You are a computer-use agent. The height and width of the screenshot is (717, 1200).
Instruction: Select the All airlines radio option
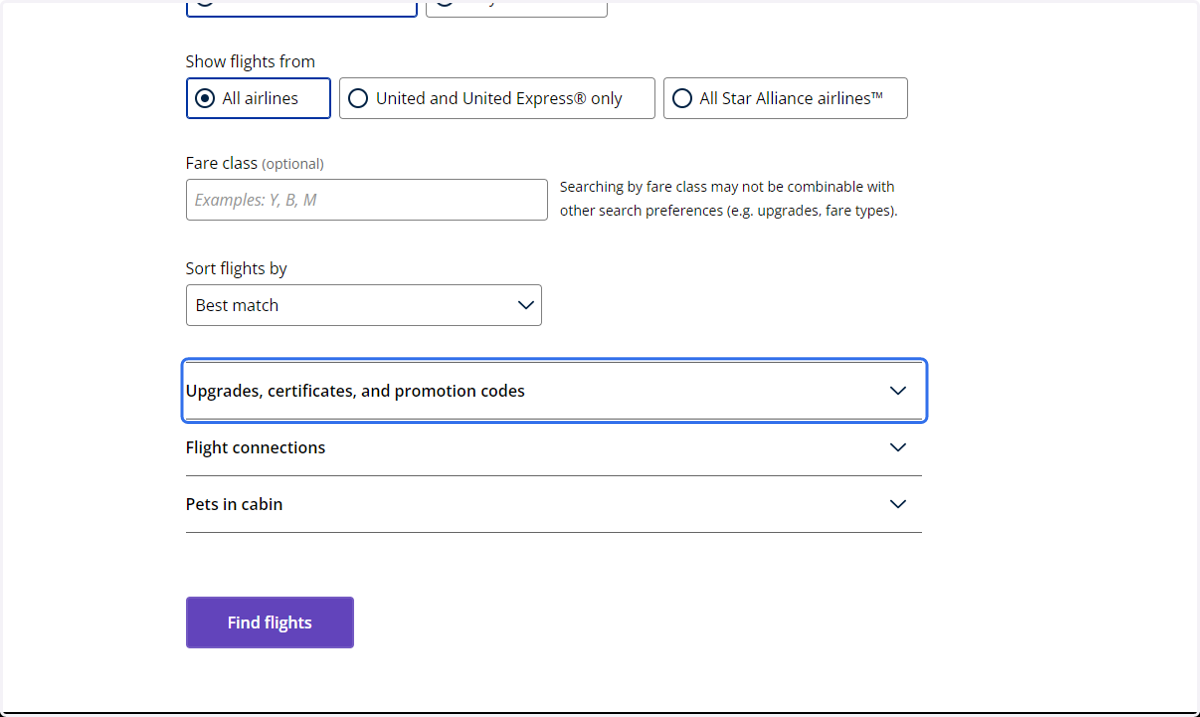click(x=258, y=98)
